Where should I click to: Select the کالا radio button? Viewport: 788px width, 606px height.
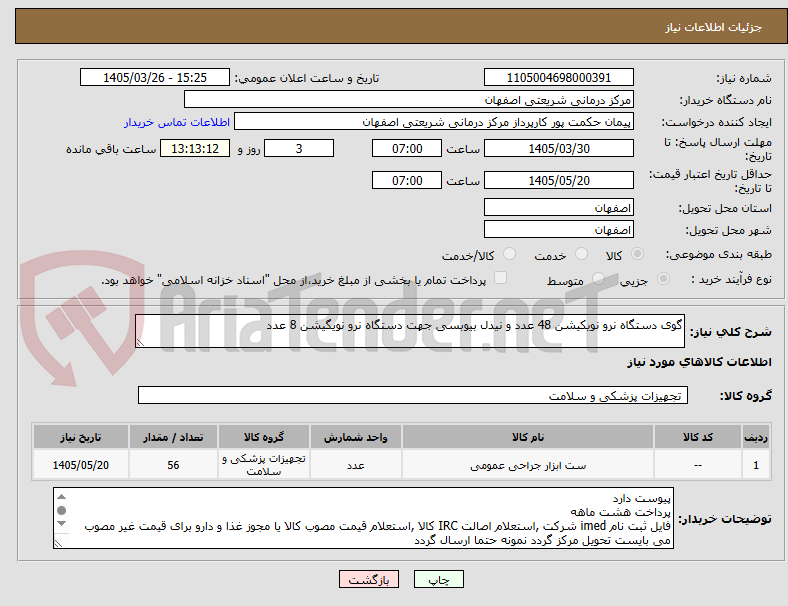click(637, 254)
